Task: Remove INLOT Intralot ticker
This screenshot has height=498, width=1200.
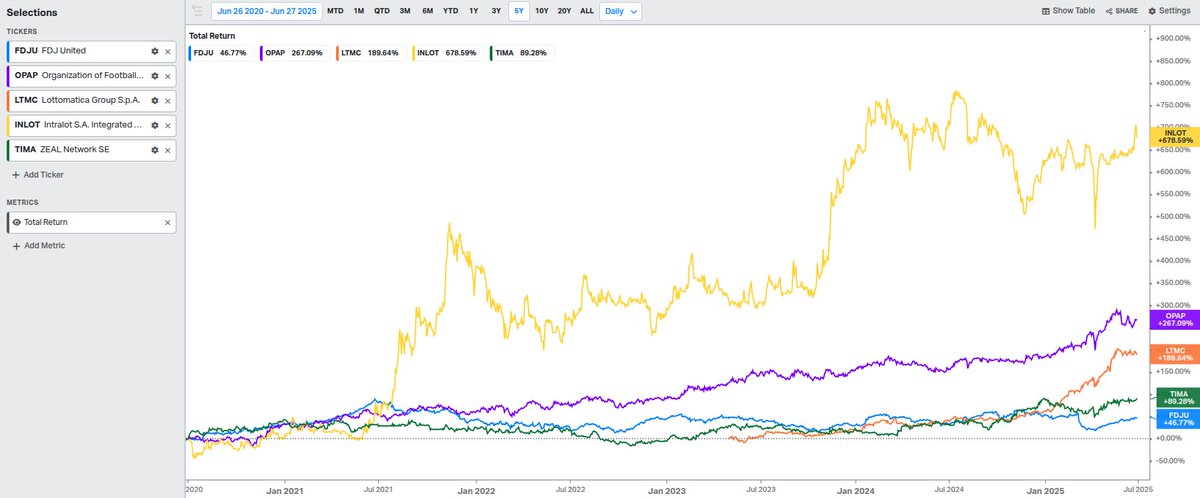Action: click(x=167, y=125)
